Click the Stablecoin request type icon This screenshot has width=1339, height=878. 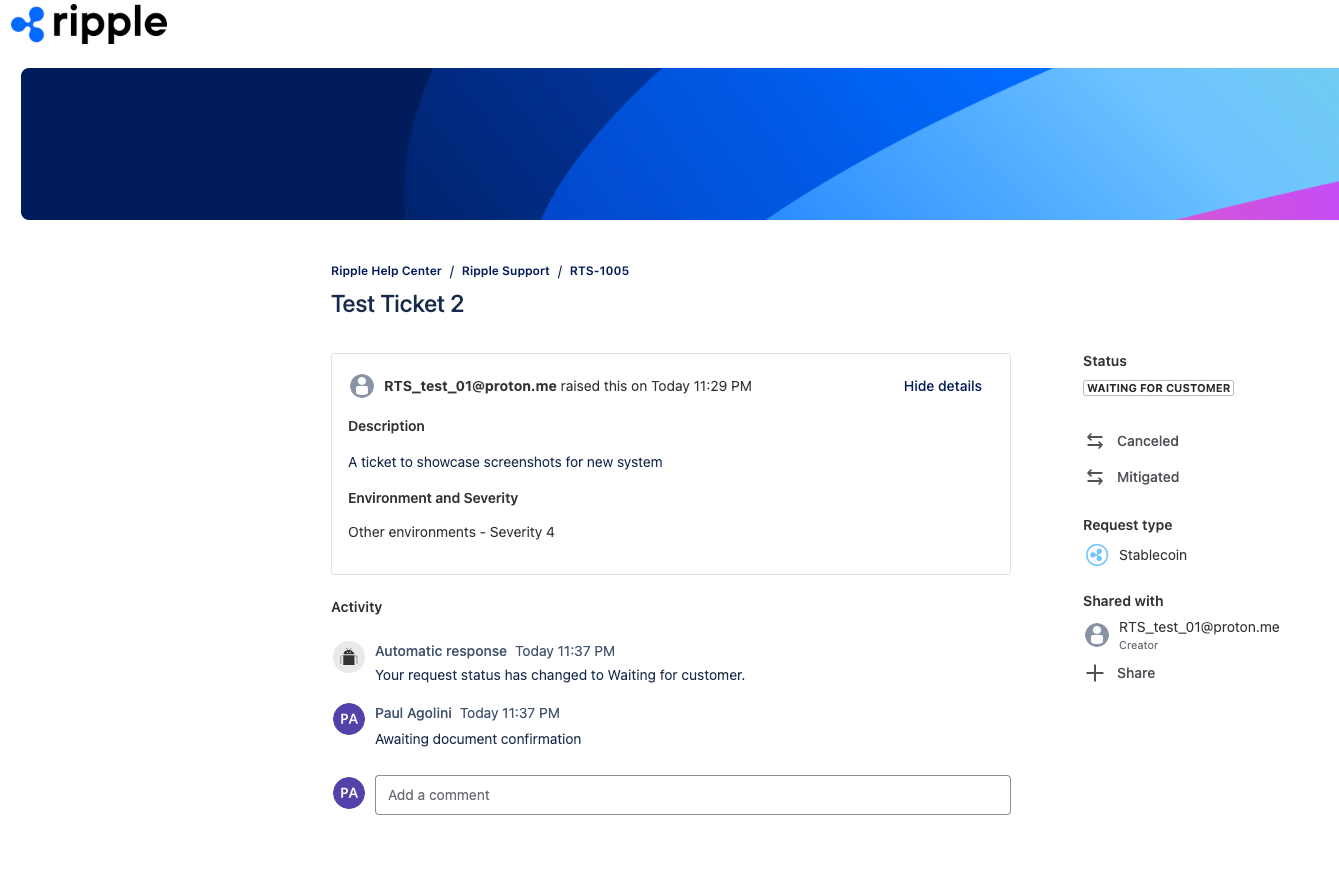point(1097,555)
